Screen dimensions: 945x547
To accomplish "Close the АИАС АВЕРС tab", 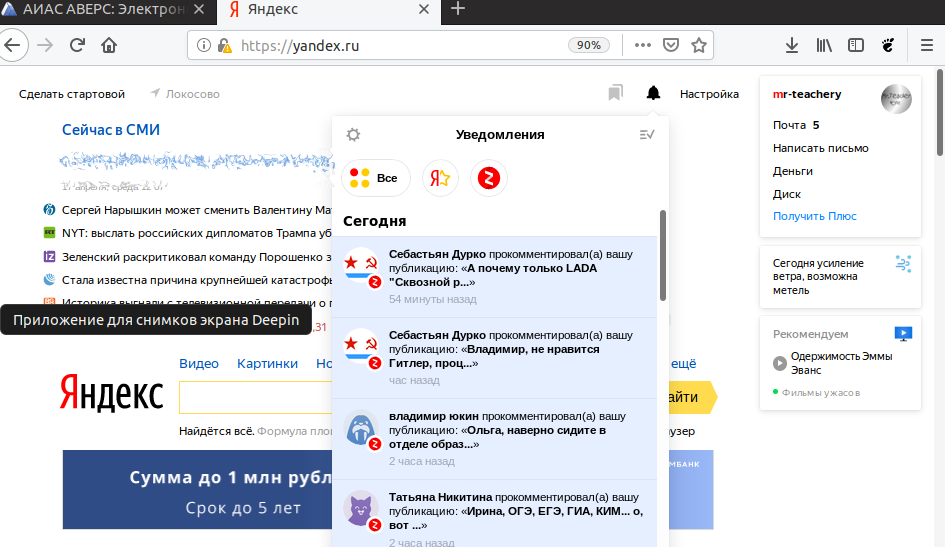I will [x=199, y=10].
